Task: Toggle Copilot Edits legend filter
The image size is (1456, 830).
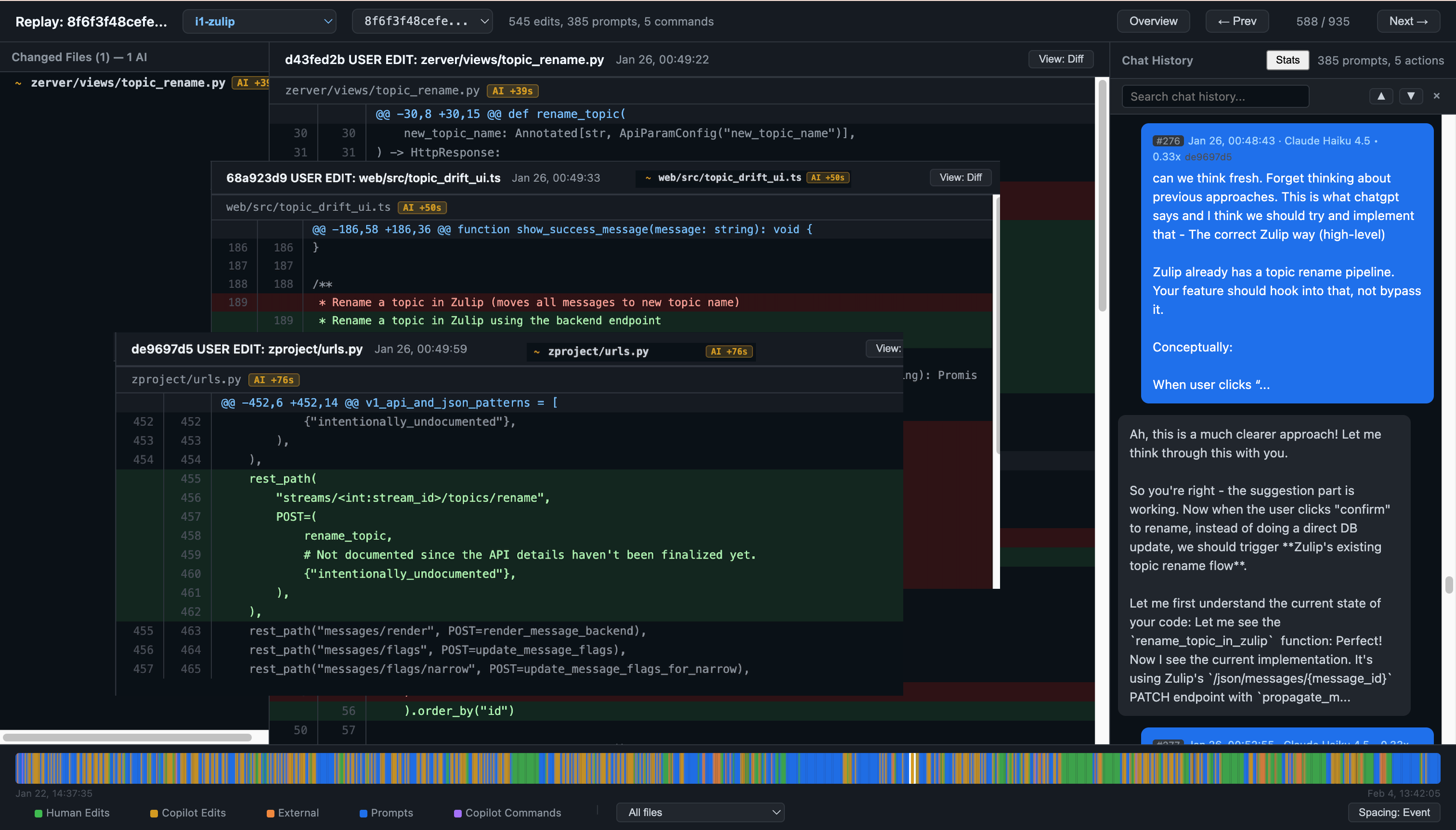Action: 188,813
